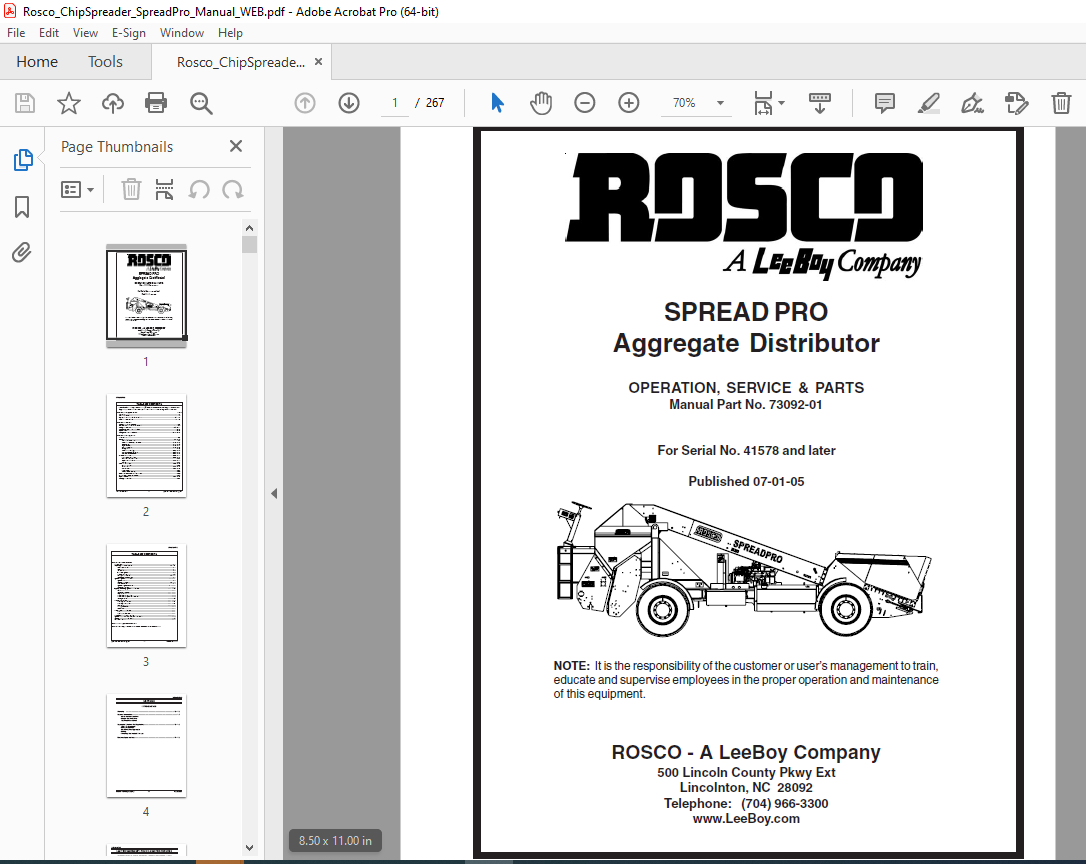Open the File menu
The height and width of the screenshot is (864, 1086).
pyautogui.click(x=16, y=33)
